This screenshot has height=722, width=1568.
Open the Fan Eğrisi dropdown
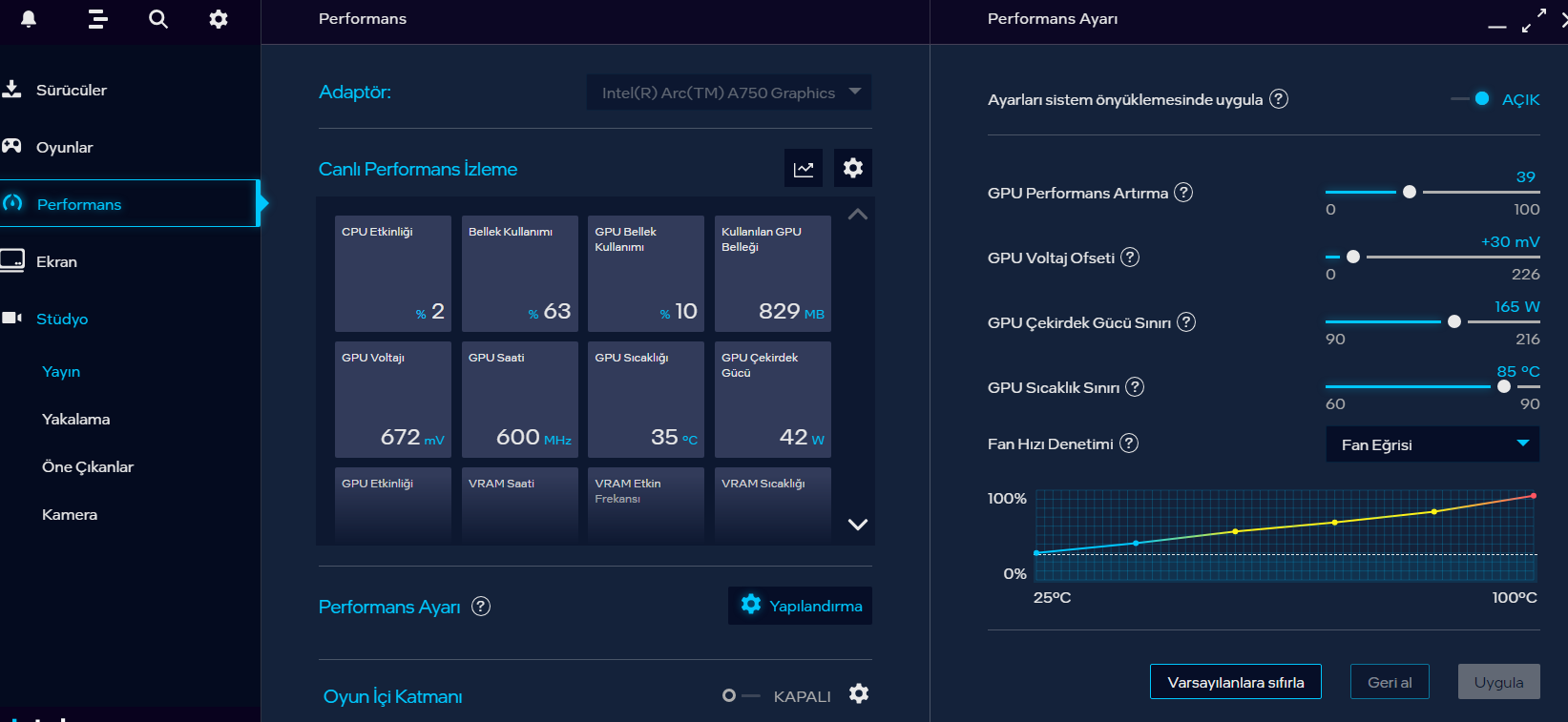coord(1432,444)
